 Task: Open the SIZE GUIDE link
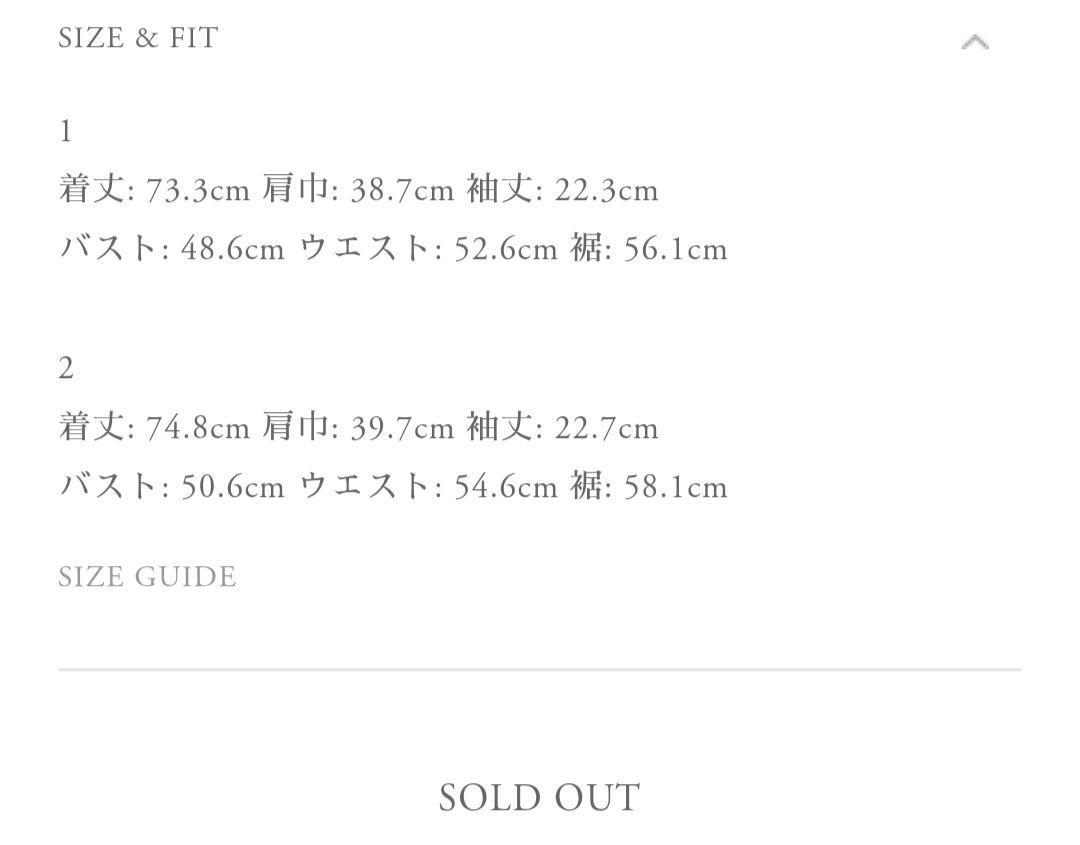coord(147,576)
